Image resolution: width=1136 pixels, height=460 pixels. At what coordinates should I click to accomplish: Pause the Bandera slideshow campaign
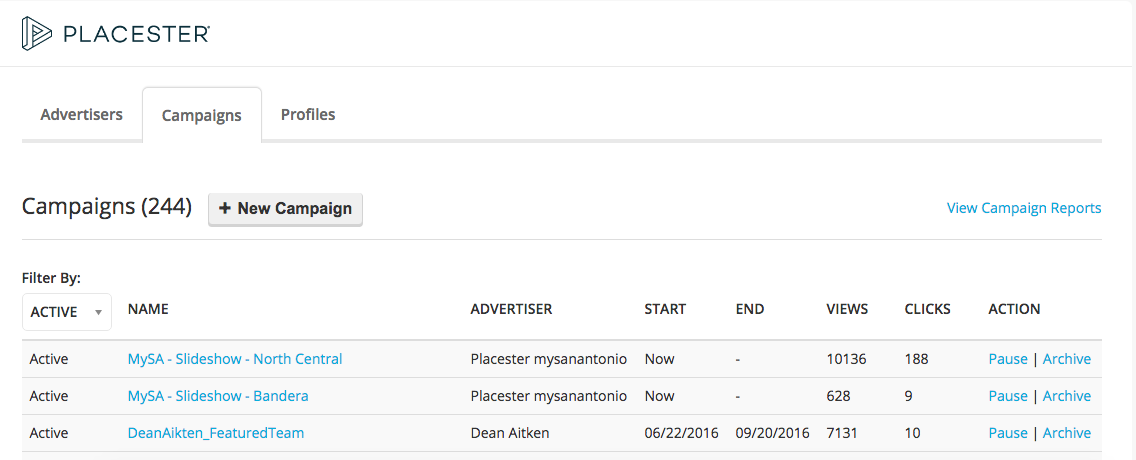(1008, 396)
